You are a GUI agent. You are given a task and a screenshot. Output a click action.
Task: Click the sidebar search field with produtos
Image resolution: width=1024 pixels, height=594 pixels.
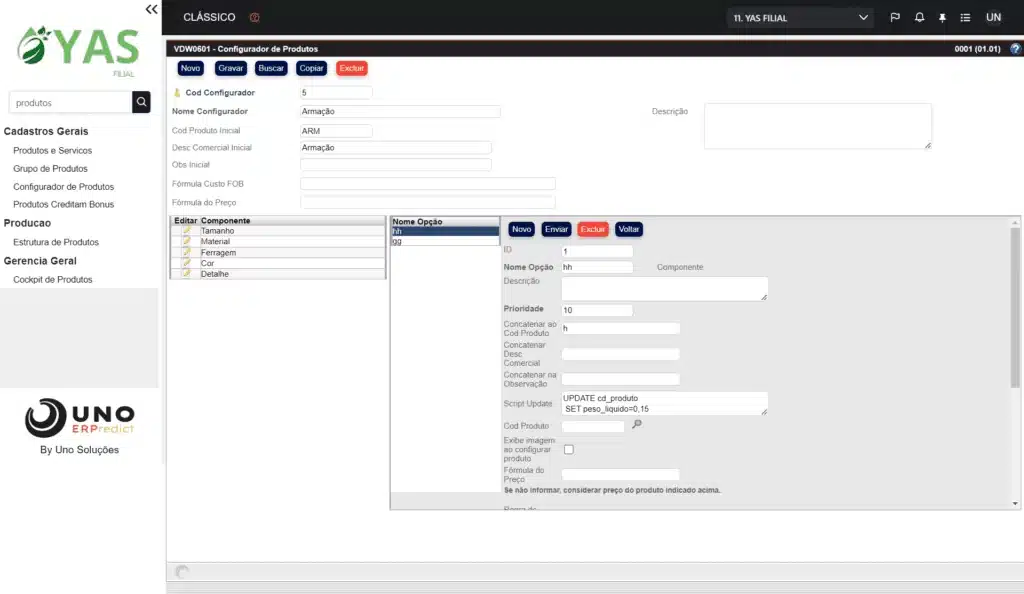pyautogui.click(x=70, y=102)
